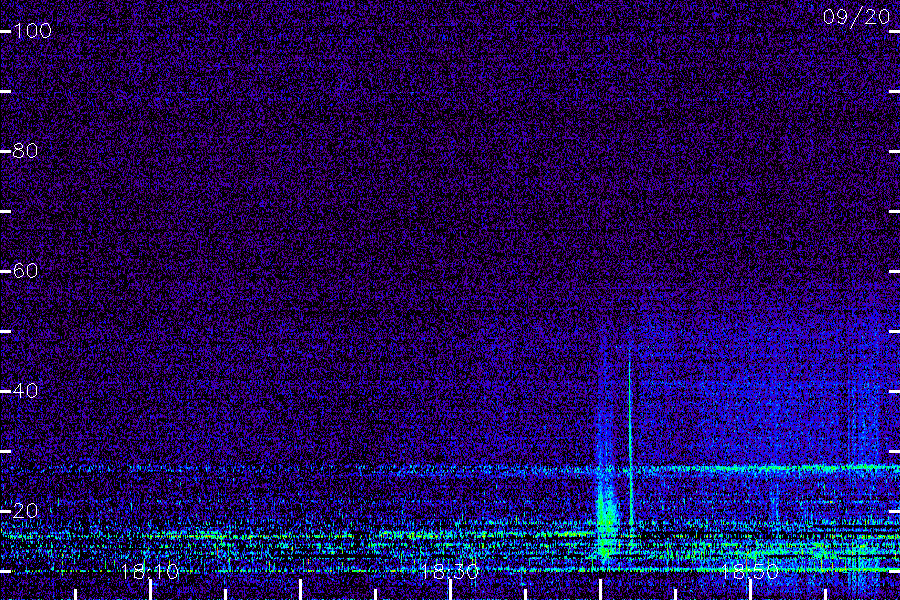Click the 18:10 time axis label
900x600 pixels.
[x=150, y=571]
